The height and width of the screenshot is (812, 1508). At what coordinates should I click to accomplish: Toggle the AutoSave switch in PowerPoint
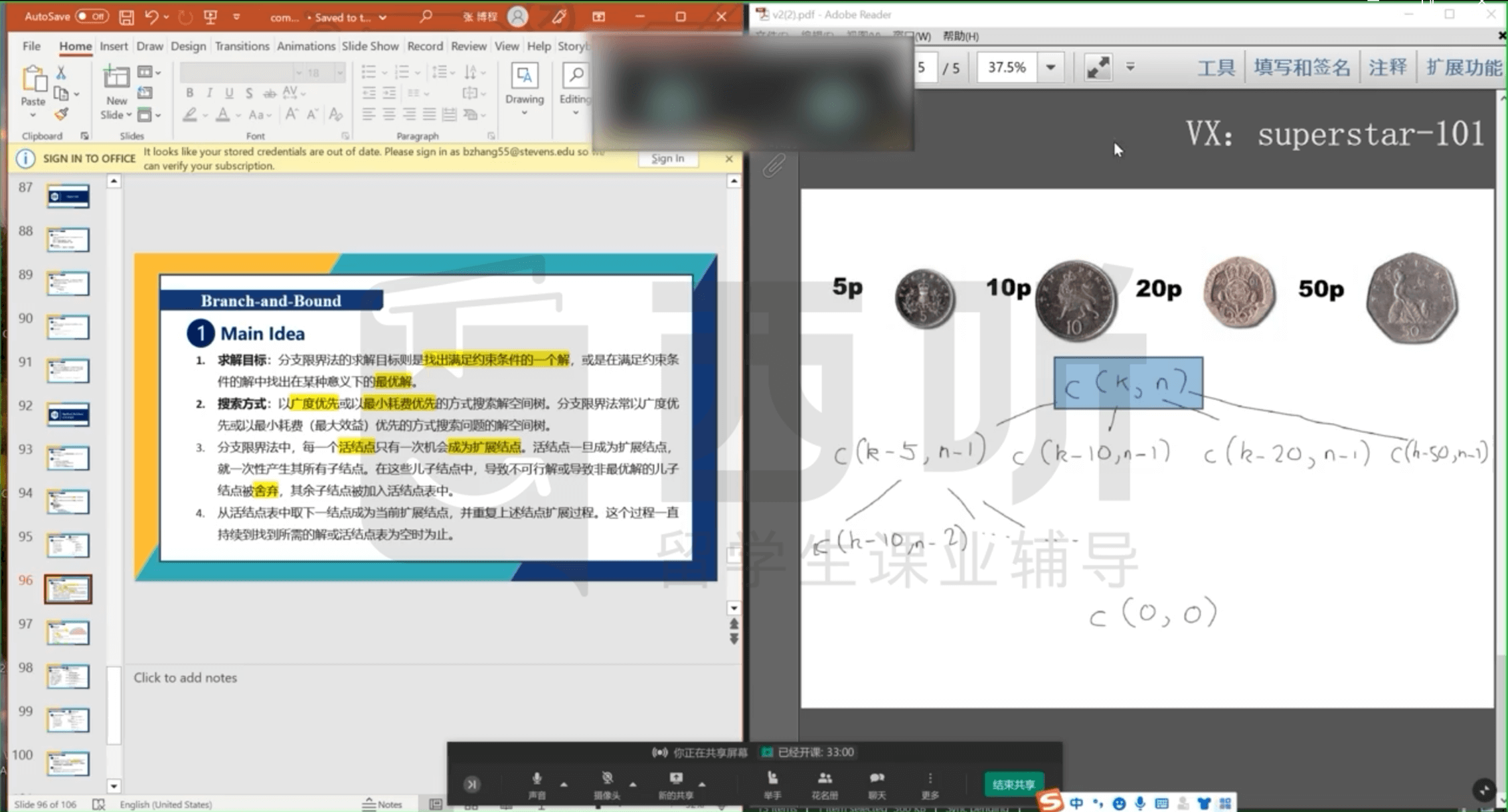[92, 17]
